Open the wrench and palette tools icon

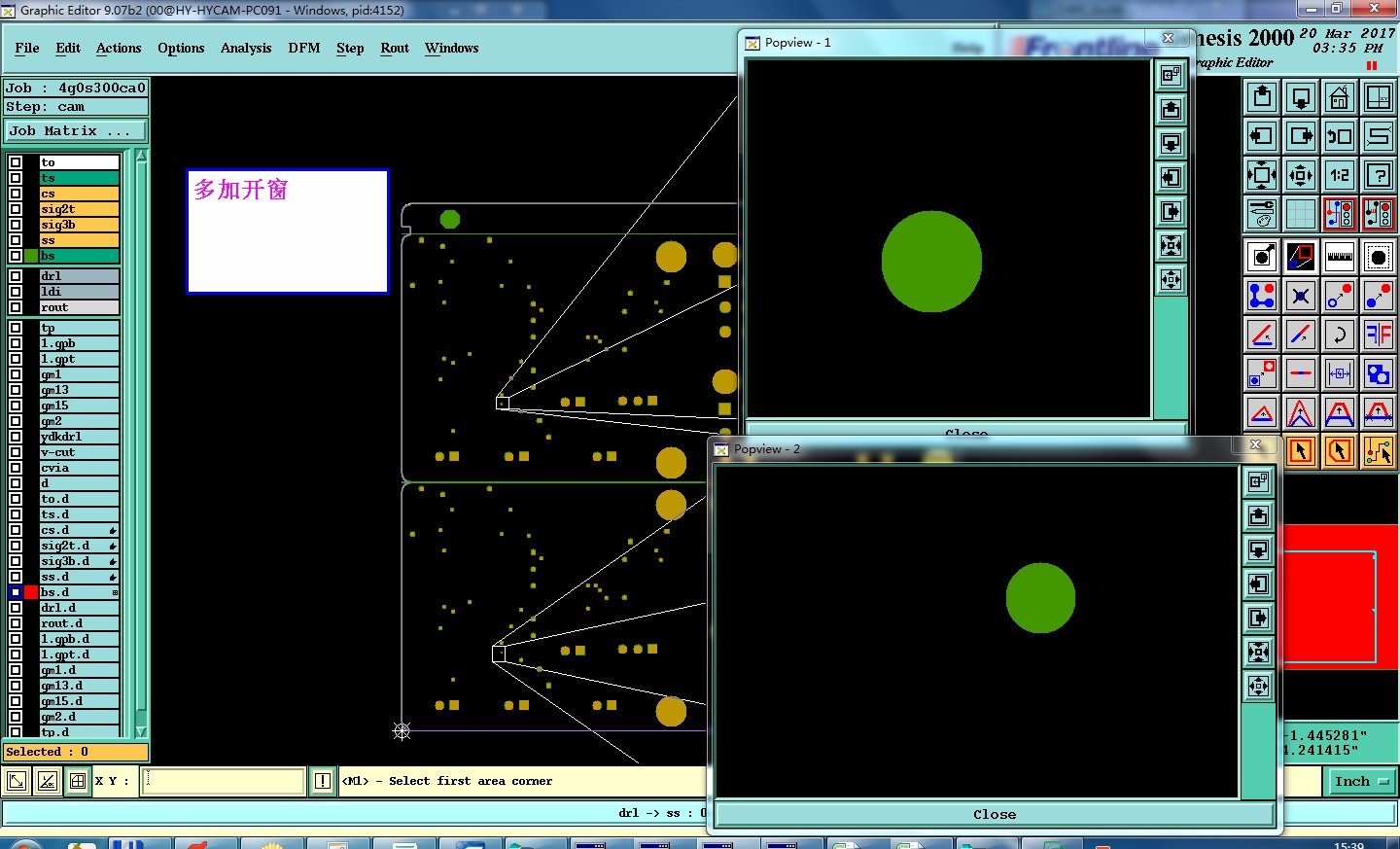point(1262,214)
